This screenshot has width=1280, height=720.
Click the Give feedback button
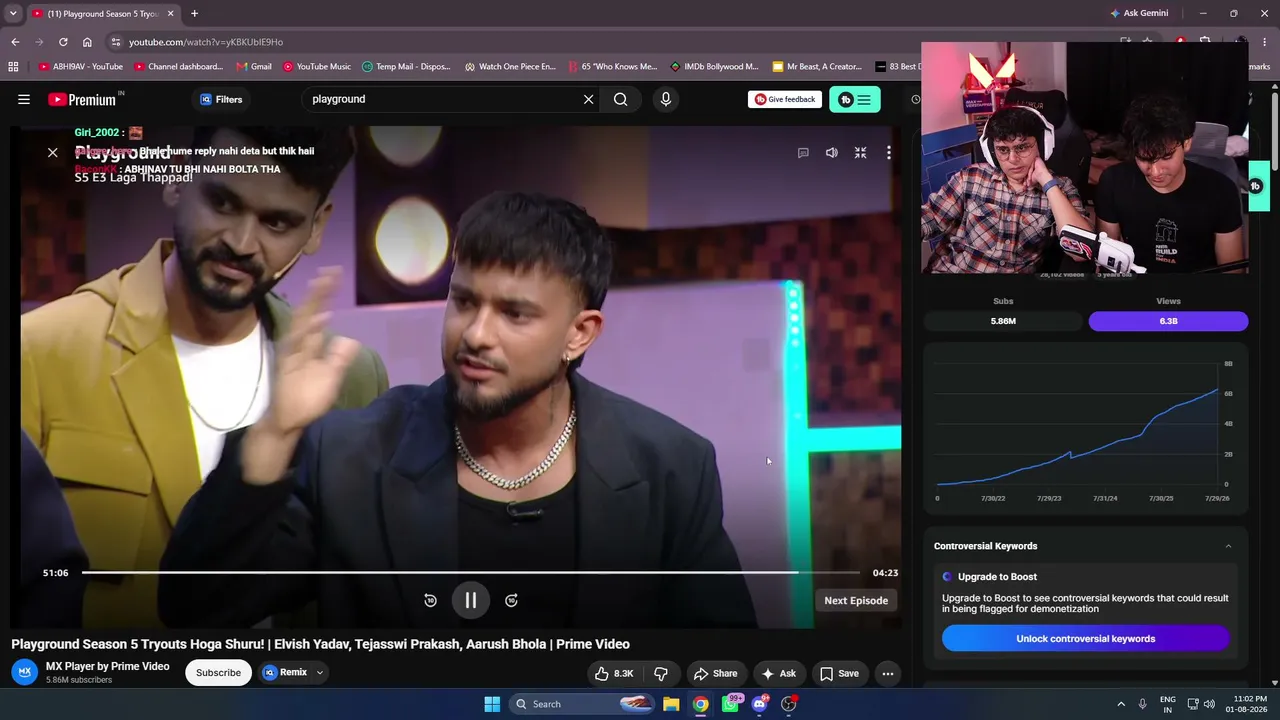pyautogui.click(x=785, y=99)
